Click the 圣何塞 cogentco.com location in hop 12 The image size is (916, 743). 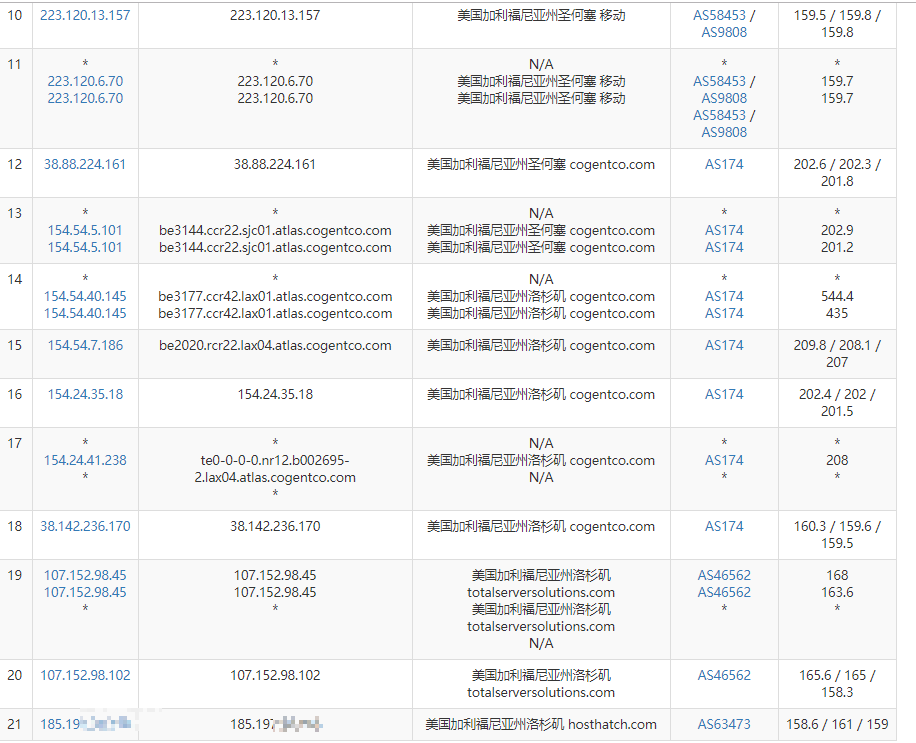point(541,164)
